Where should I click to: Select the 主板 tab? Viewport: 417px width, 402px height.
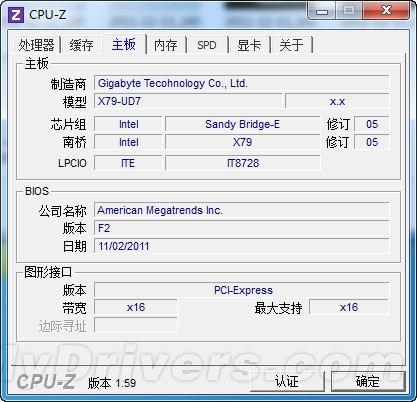pos(124,44)
